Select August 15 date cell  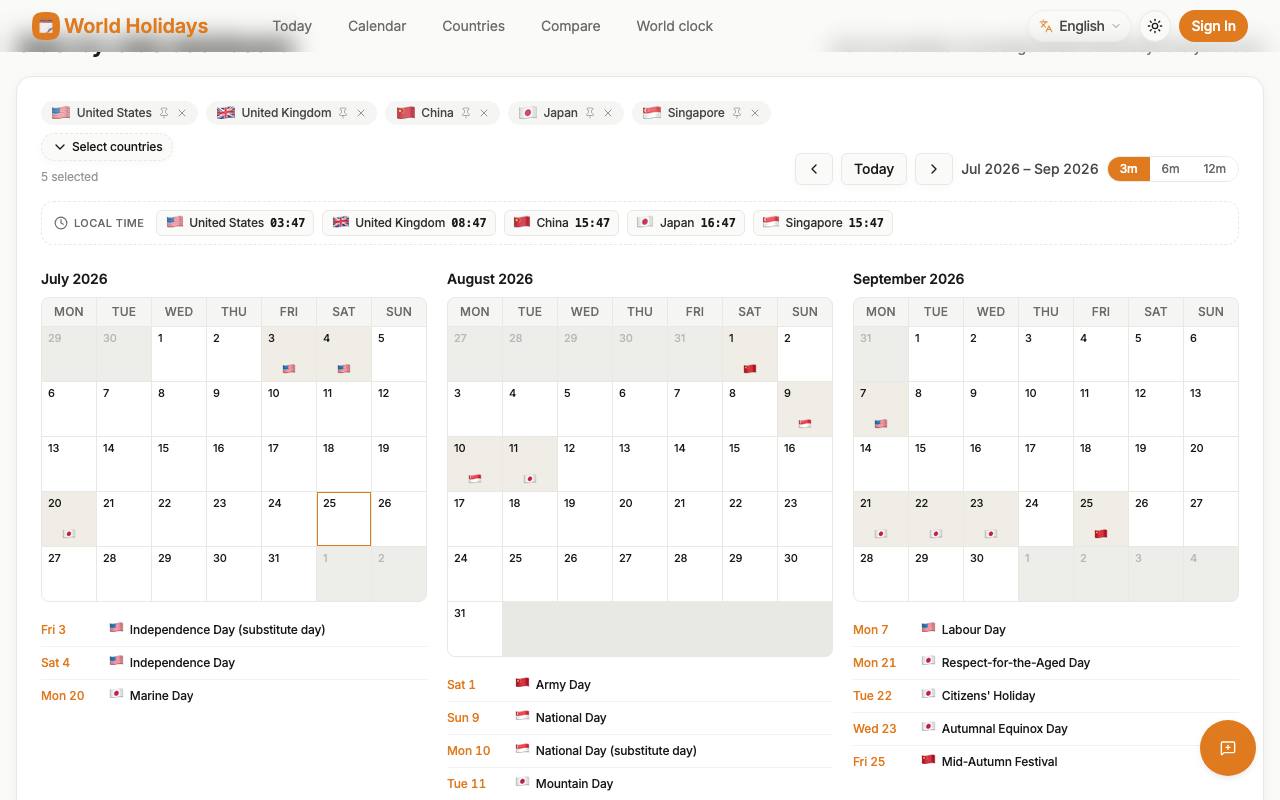[750, 464]
